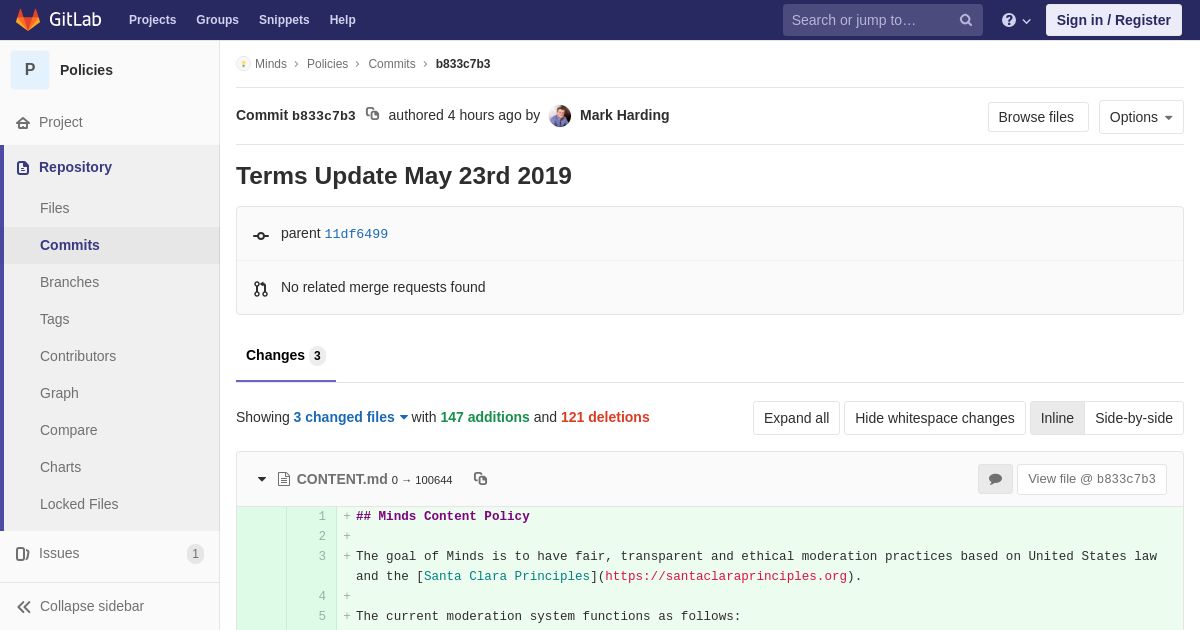
Task: Click "No related merge requests found" text
Action: (383, 287)
